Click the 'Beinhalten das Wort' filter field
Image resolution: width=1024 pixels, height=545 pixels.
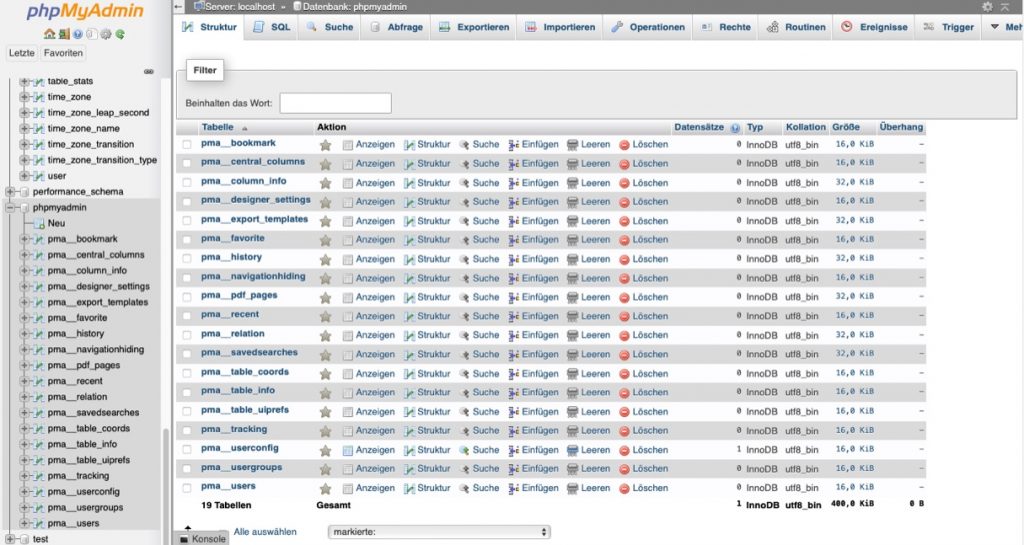(335, 103)
